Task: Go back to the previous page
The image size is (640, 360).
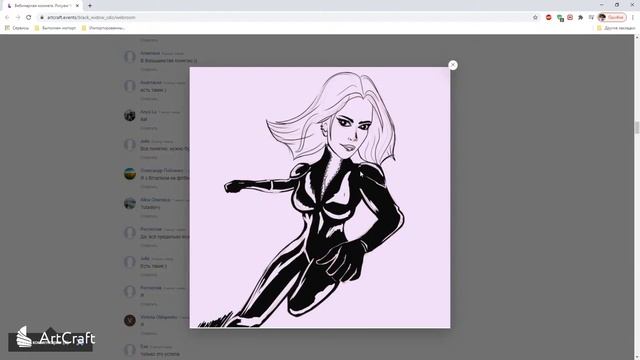Action: click(x=7, y=17)
